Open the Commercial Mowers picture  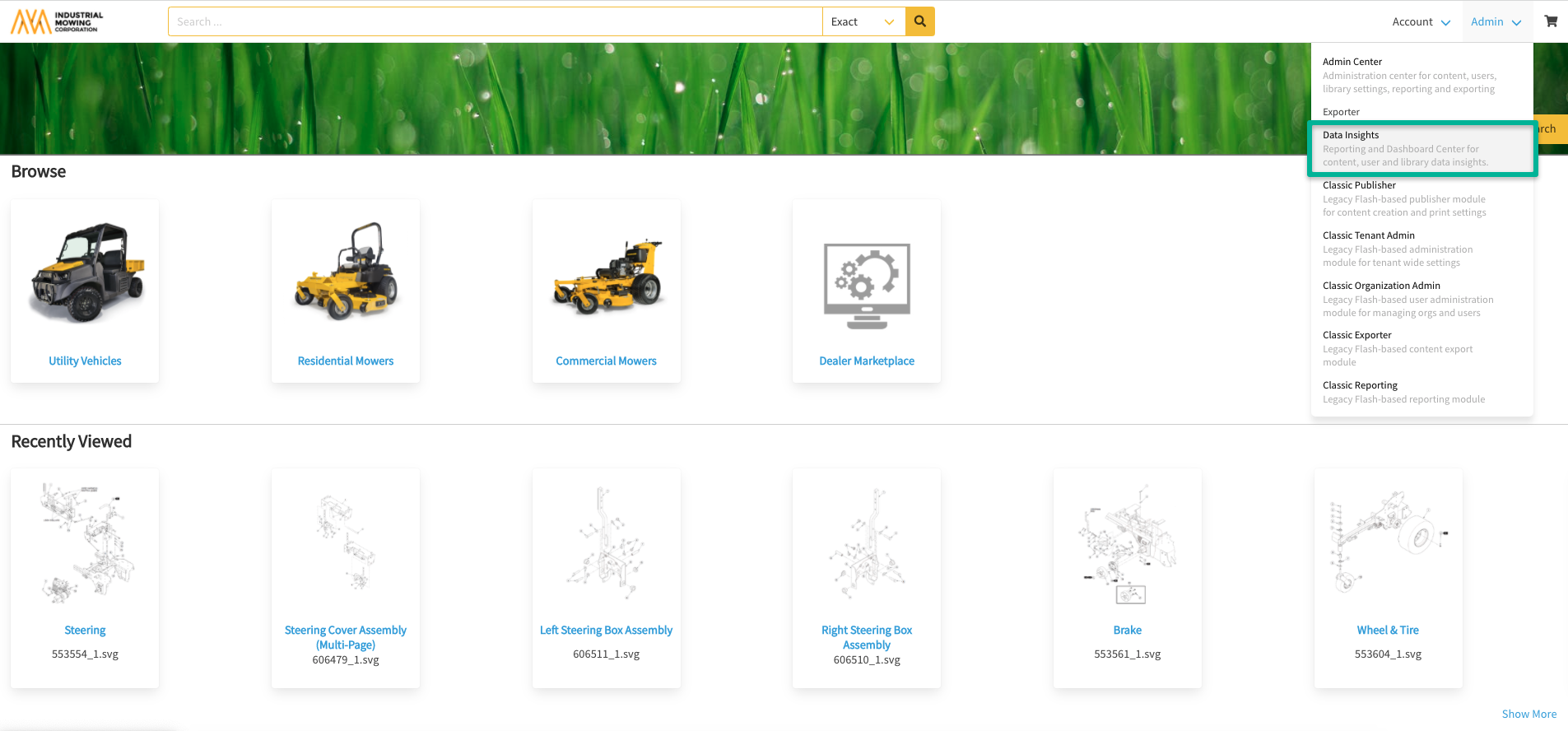click(x=607, y=276)
